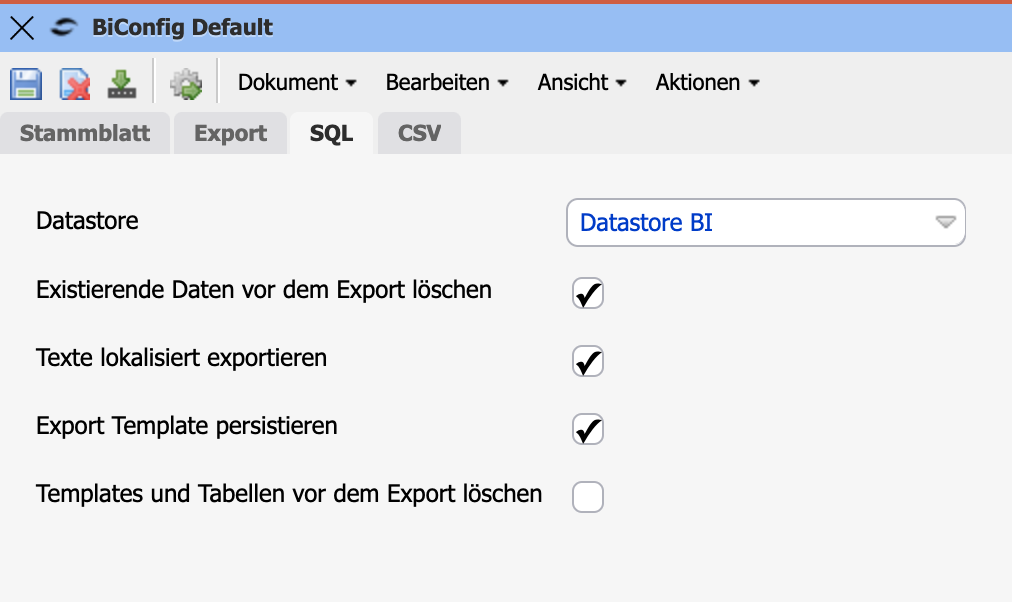Close the BiConfig Default window
1012x602 pixels.
(x=22, y=28)
